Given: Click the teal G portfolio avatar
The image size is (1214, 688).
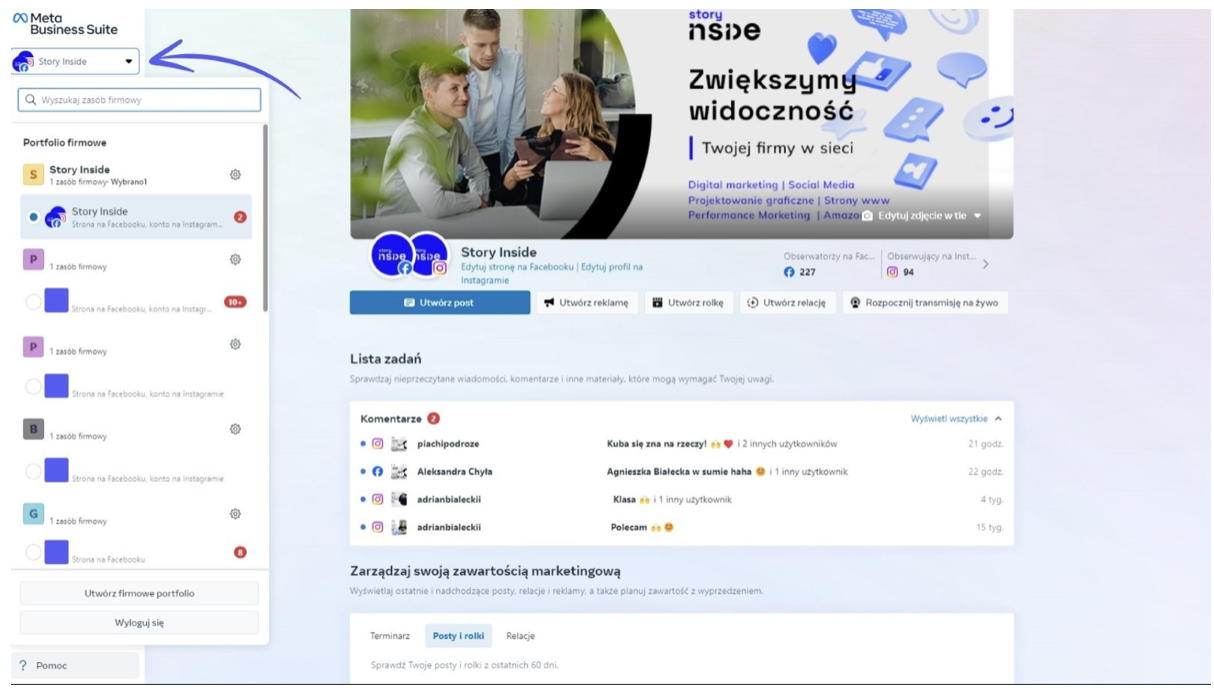Looking at the screenshot, I should pyautogui.click(x=33, y=515).
